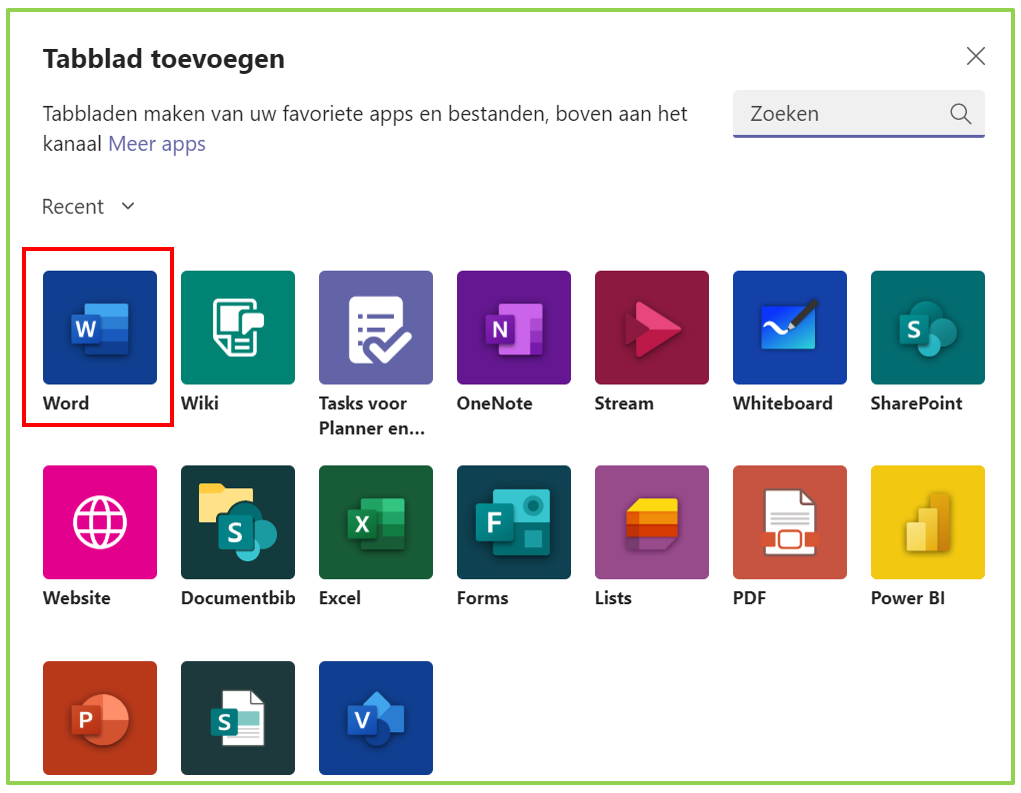
Task: Select the PowerPoint app icon
Action: [100, 718]
